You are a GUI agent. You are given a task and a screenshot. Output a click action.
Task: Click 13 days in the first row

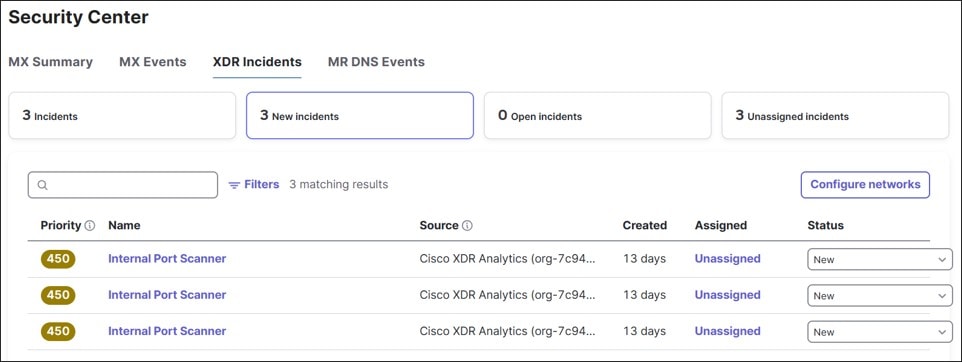(644, 259)
